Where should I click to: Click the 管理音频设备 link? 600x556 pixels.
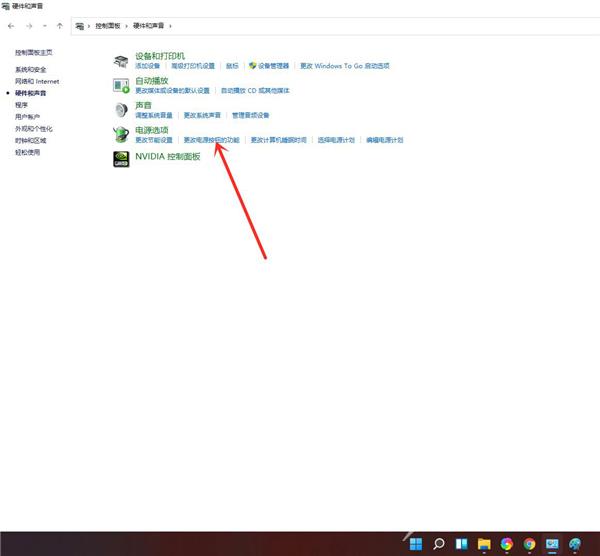251,115
